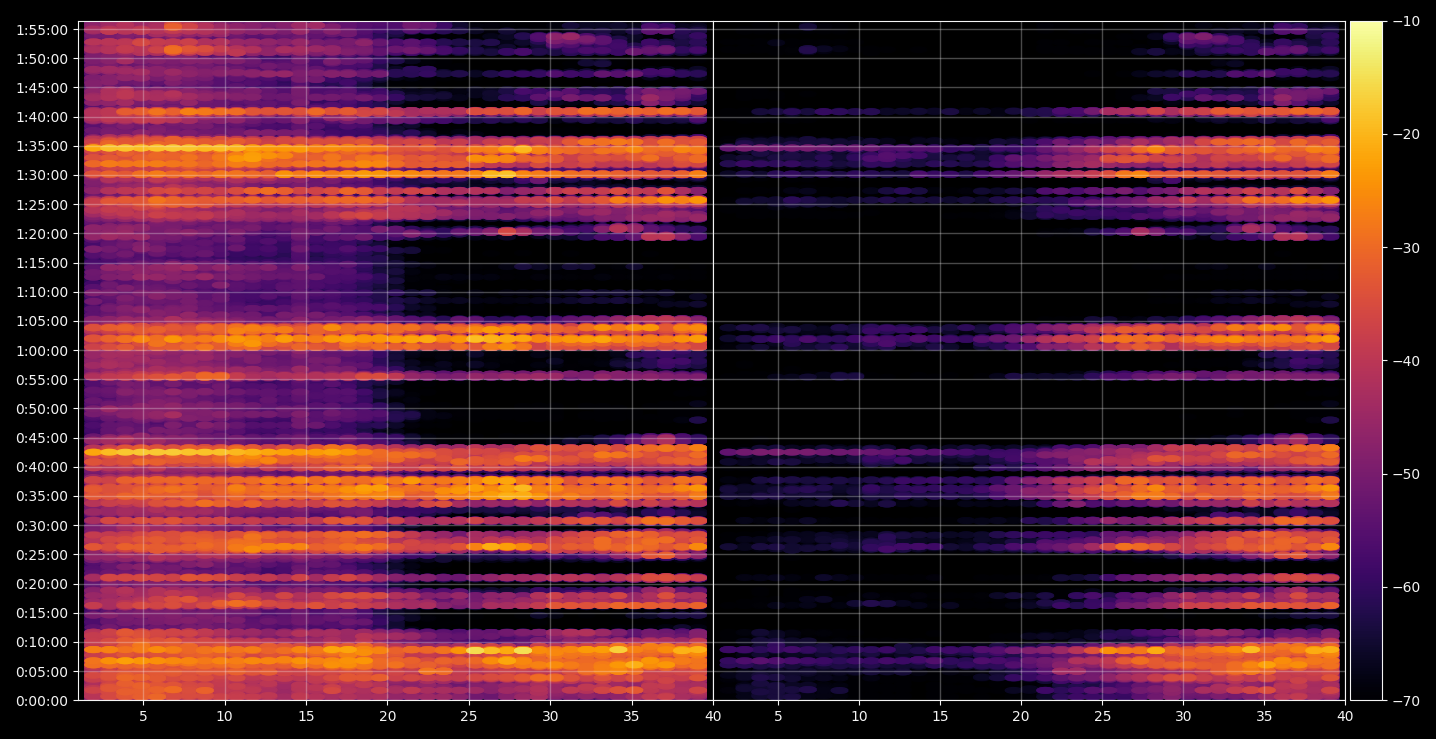The height and width of the screenshot is (739, 1436).
Task: Click the 1:30:00 y-axis tick label
Action: 43,175
